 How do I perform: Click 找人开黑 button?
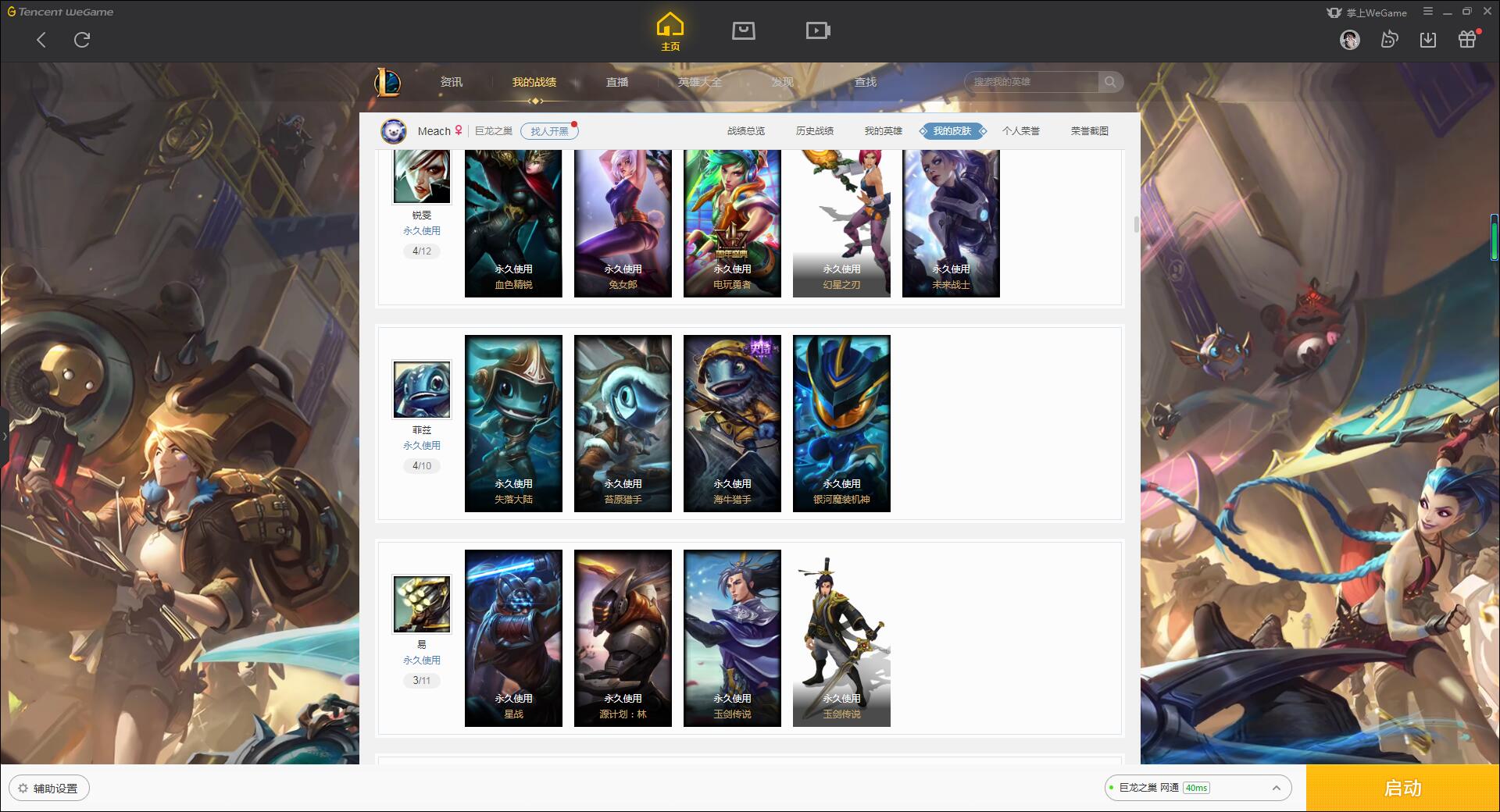click(x=549, y=131)
